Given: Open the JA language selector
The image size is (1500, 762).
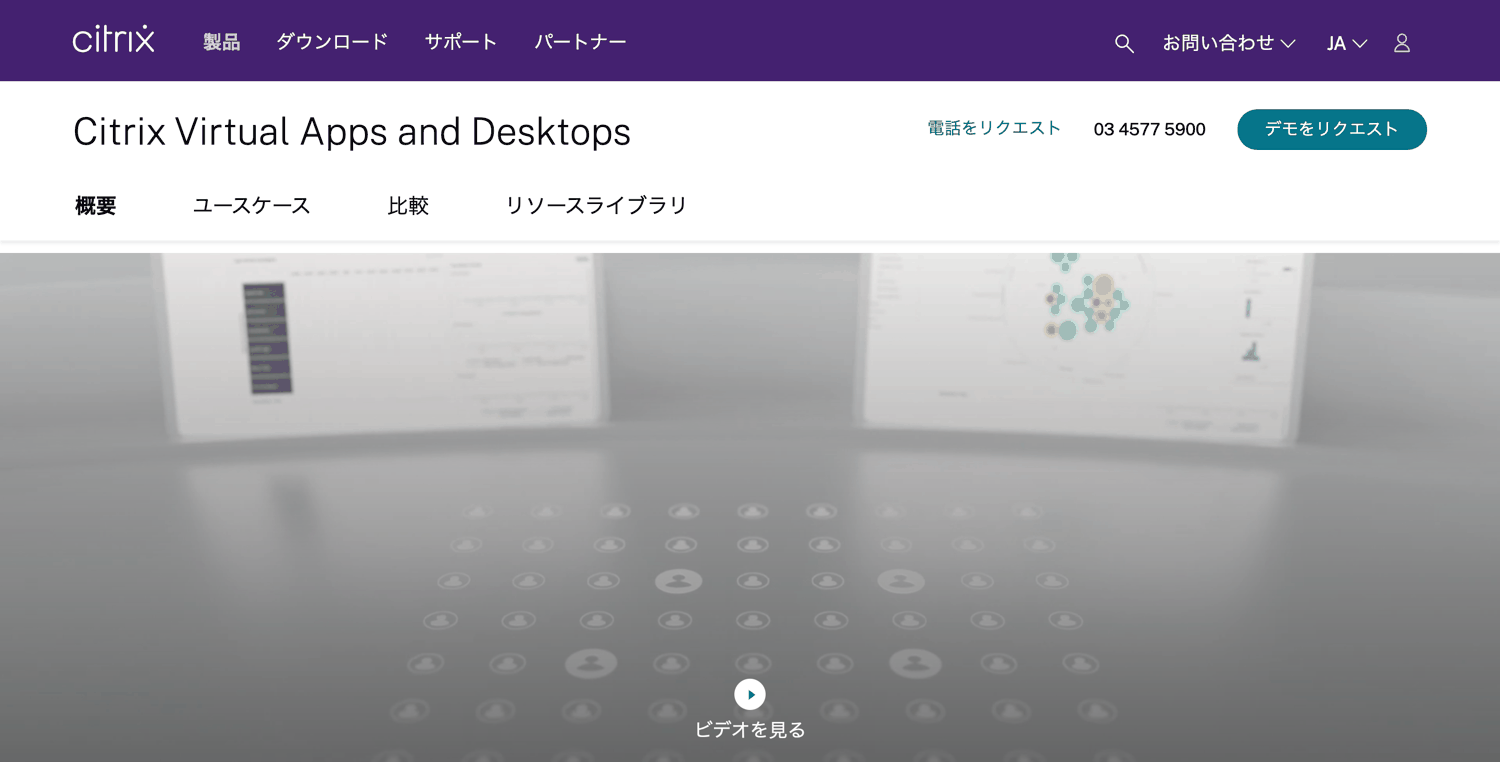Looking at the screenshot, I should pyautogui.click(x=1347, y=43).
